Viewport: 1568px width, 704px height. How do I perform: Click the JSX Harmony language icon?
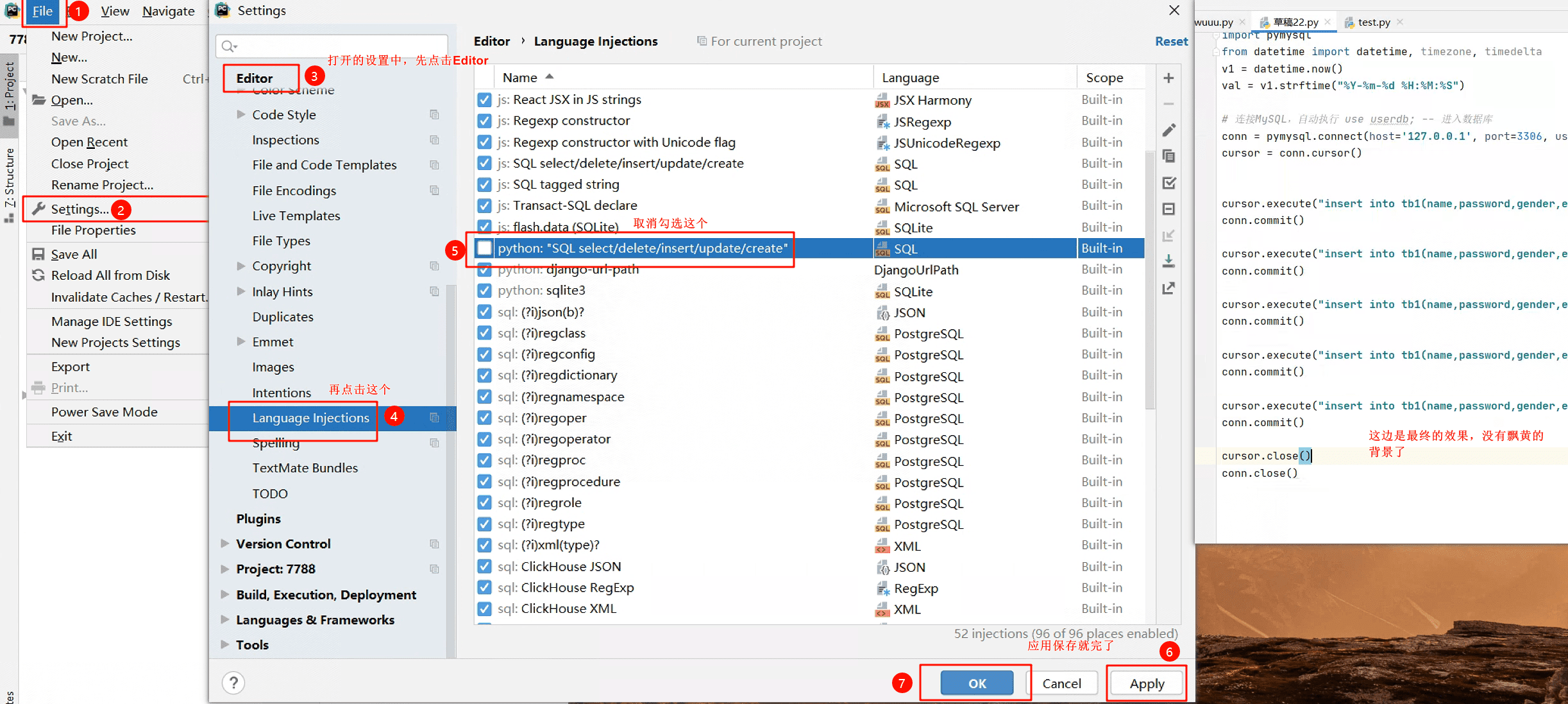tap(882, 100)
